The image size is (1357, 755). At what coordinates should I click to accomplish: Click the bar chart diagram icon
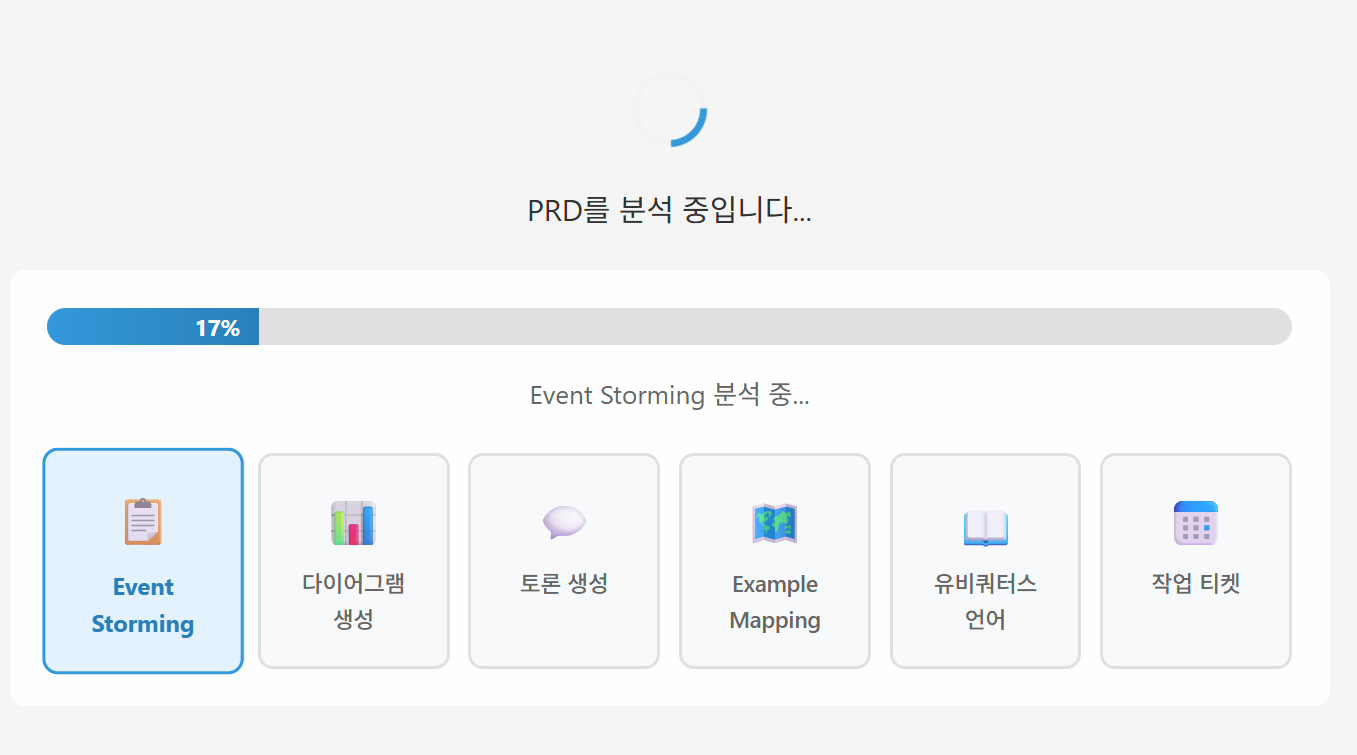(353, 523)
